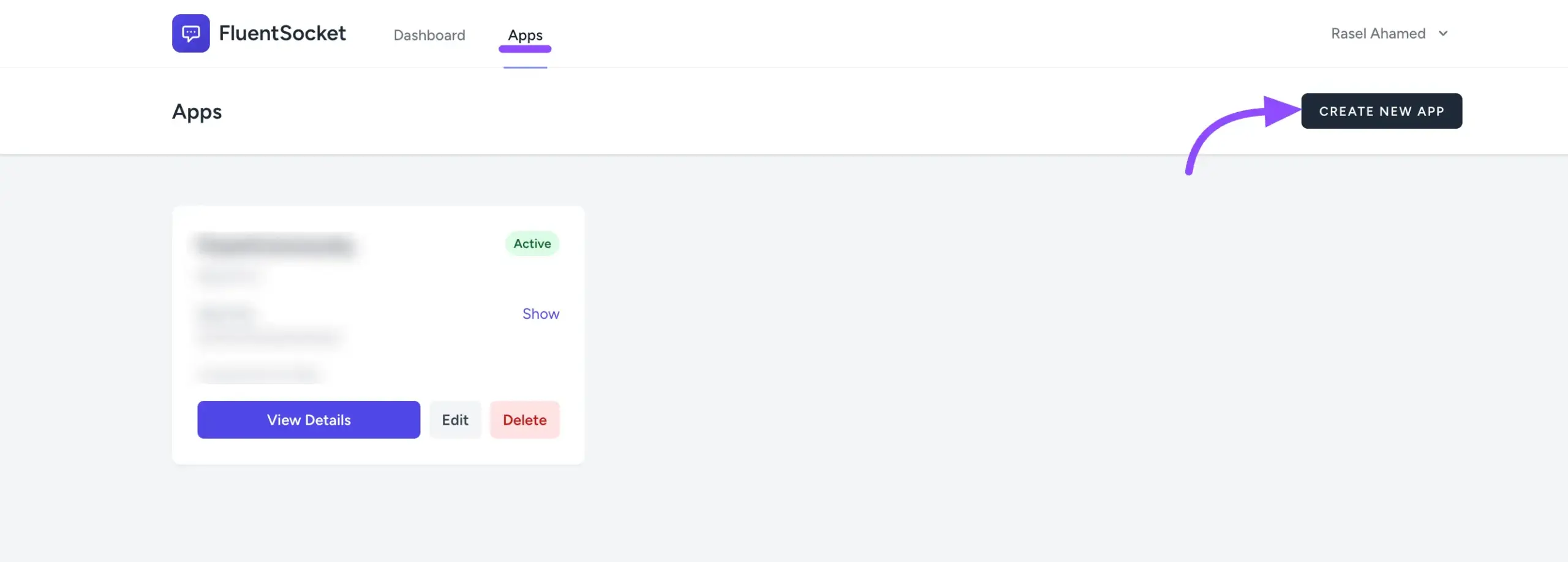
Task: Reveal hidden credentials with Show link
Action: [540, 314]
